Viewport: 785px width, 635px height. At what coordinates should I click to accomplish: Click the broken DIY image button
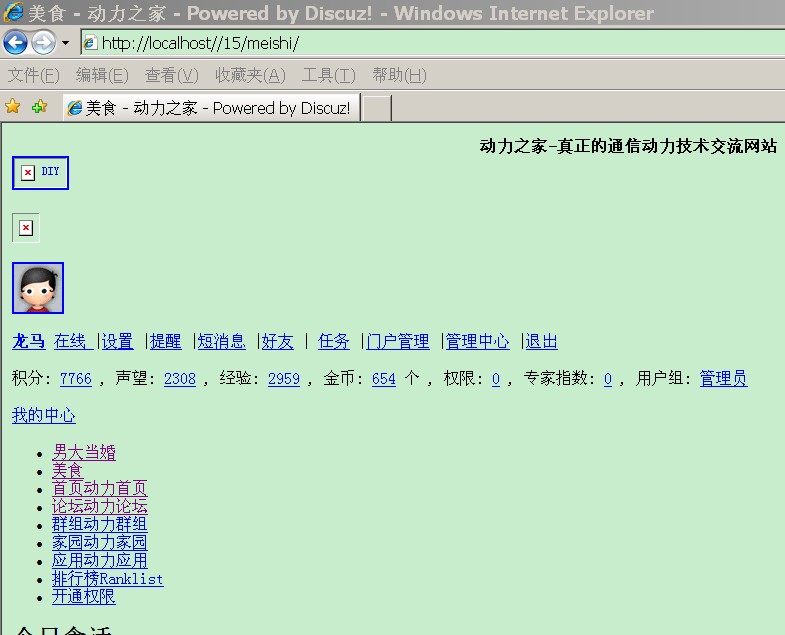pos(40,173)
